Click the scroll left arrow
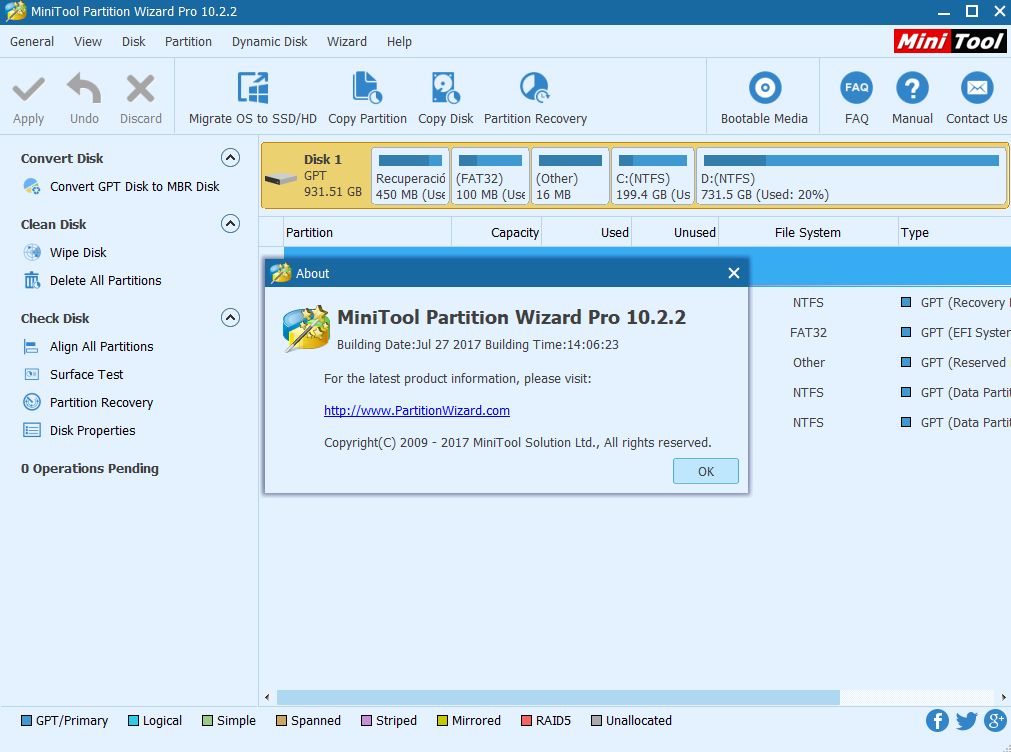 267,697
